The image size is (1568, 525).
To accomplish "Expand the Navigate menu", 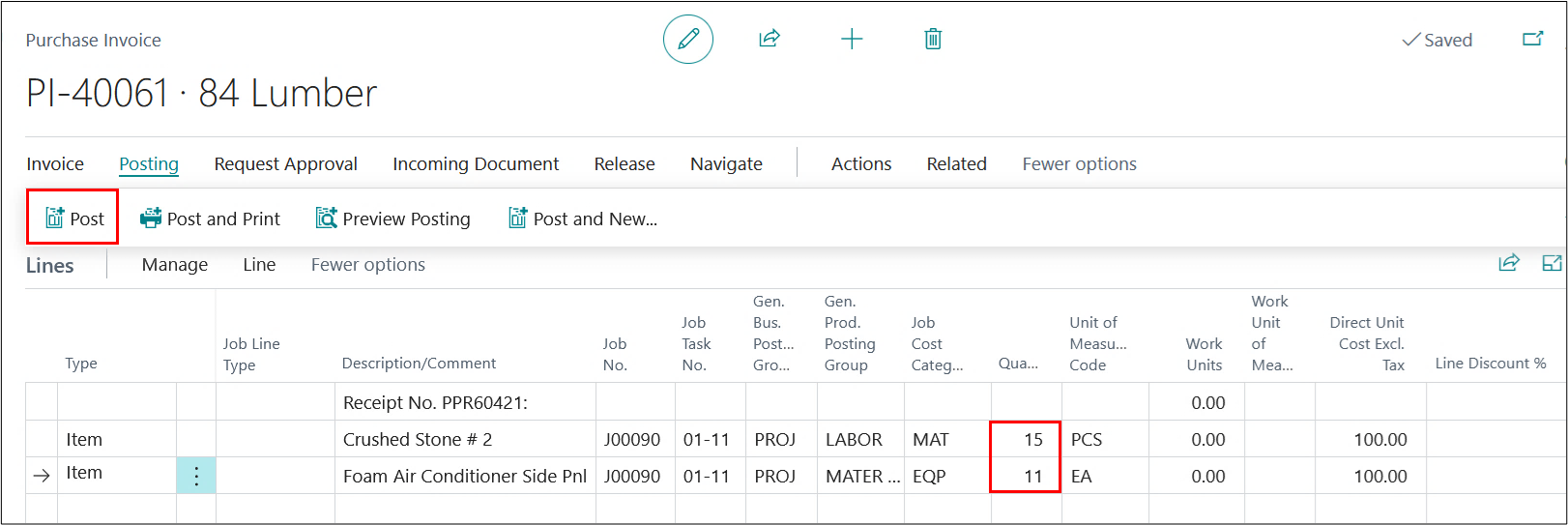I will point(726,164).
